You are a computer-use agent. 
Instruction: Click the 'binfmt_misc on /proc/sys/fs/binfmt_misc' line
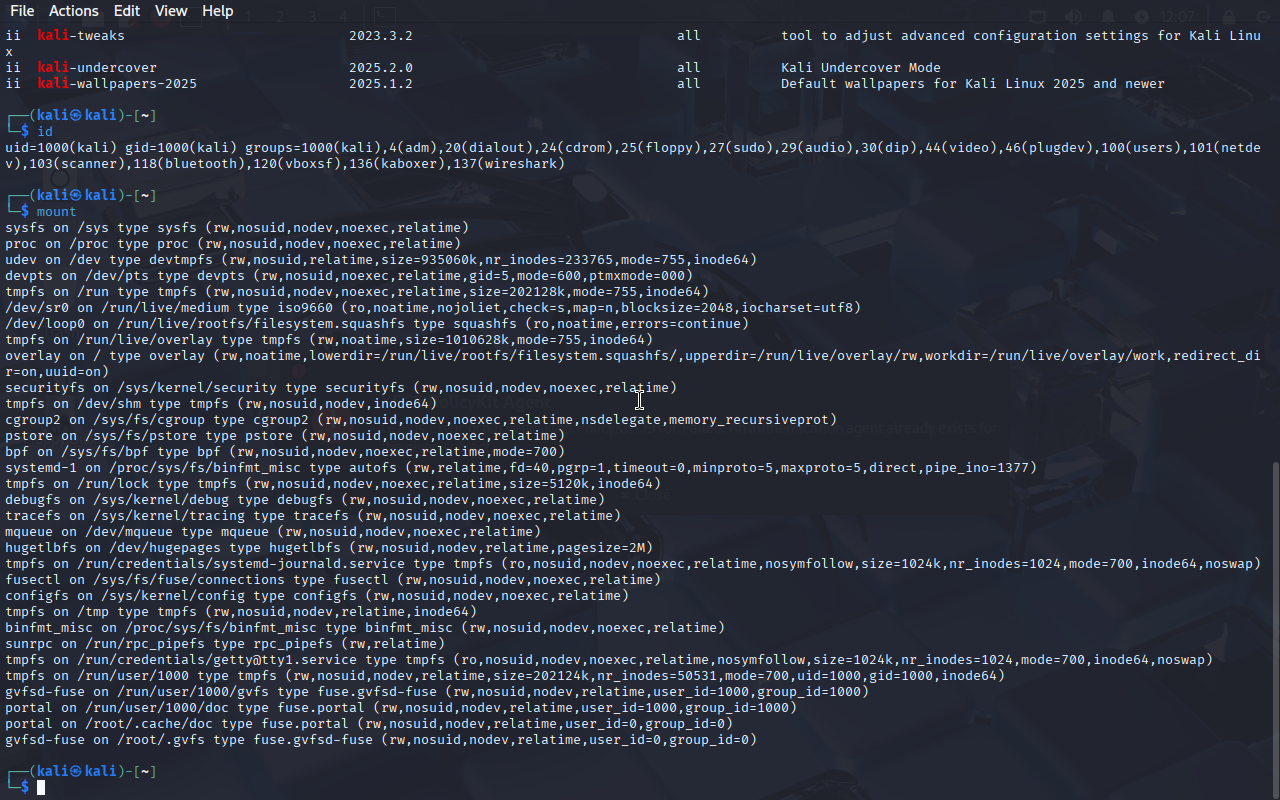pos(365,628)
